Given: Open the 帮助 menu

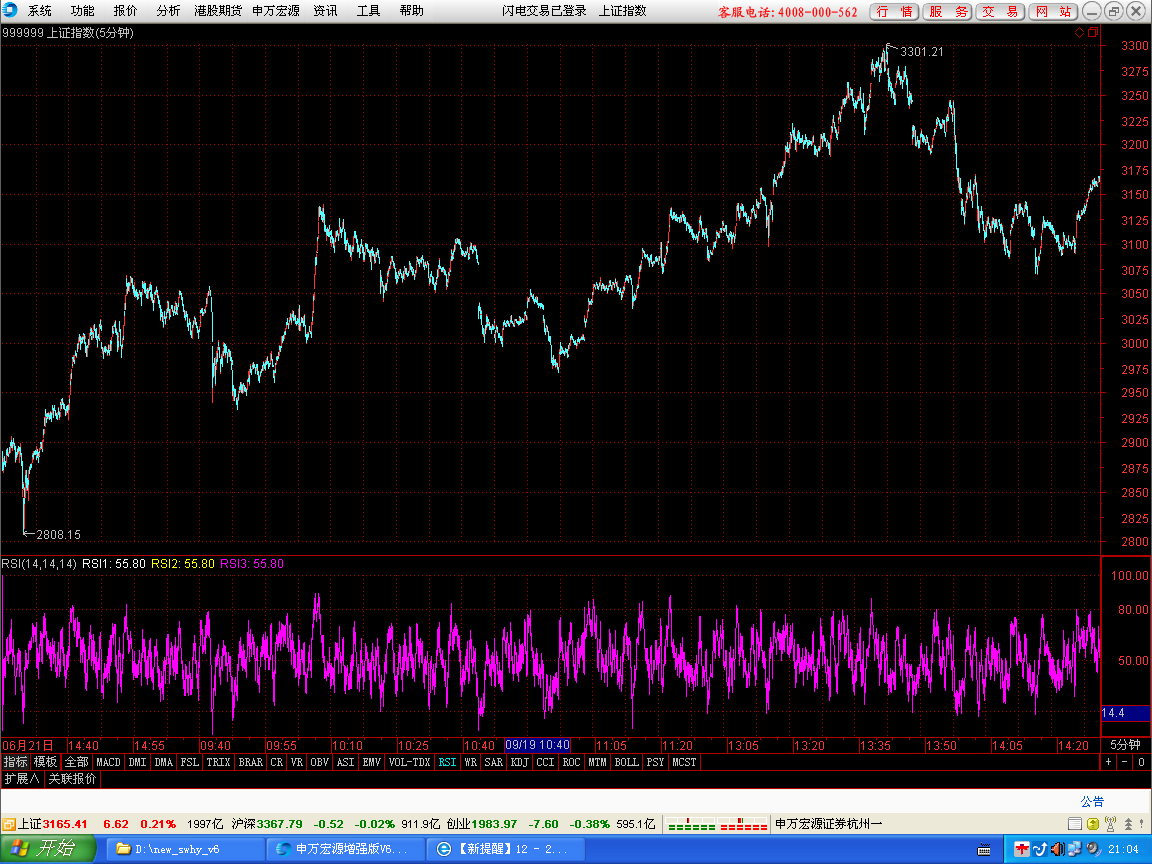Looking at the screenshot, I should 411,10.
